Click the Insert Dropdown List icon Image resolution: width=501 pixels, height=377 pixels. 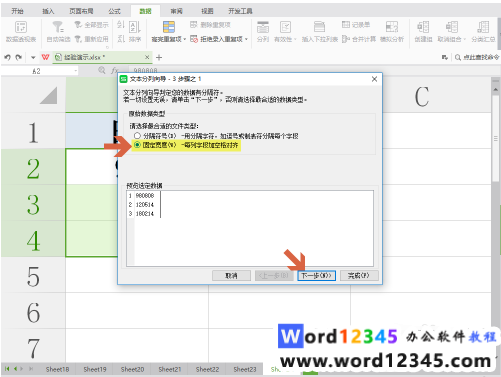point(319,27)
